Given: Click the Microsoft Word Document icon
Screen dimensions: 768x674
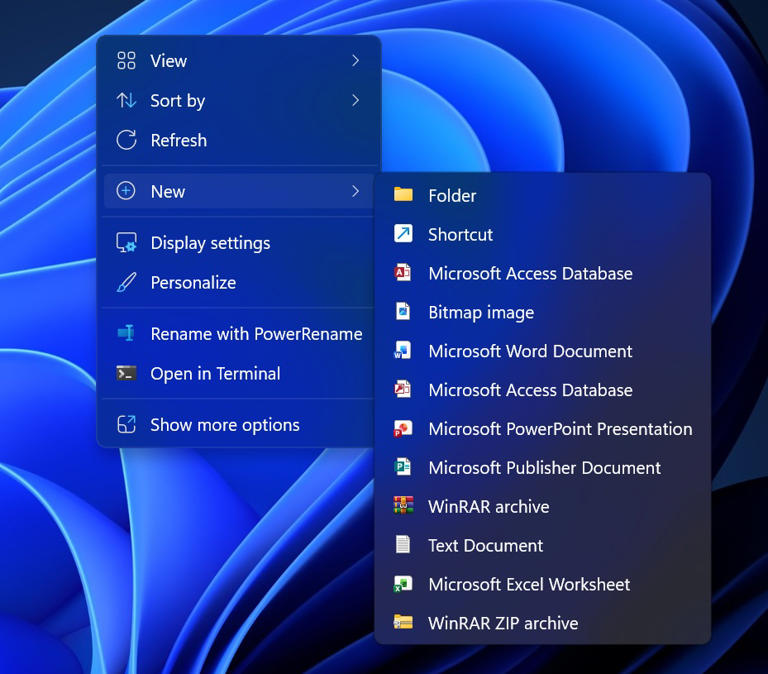Looking at the screenshot, I should click(403, 351).
